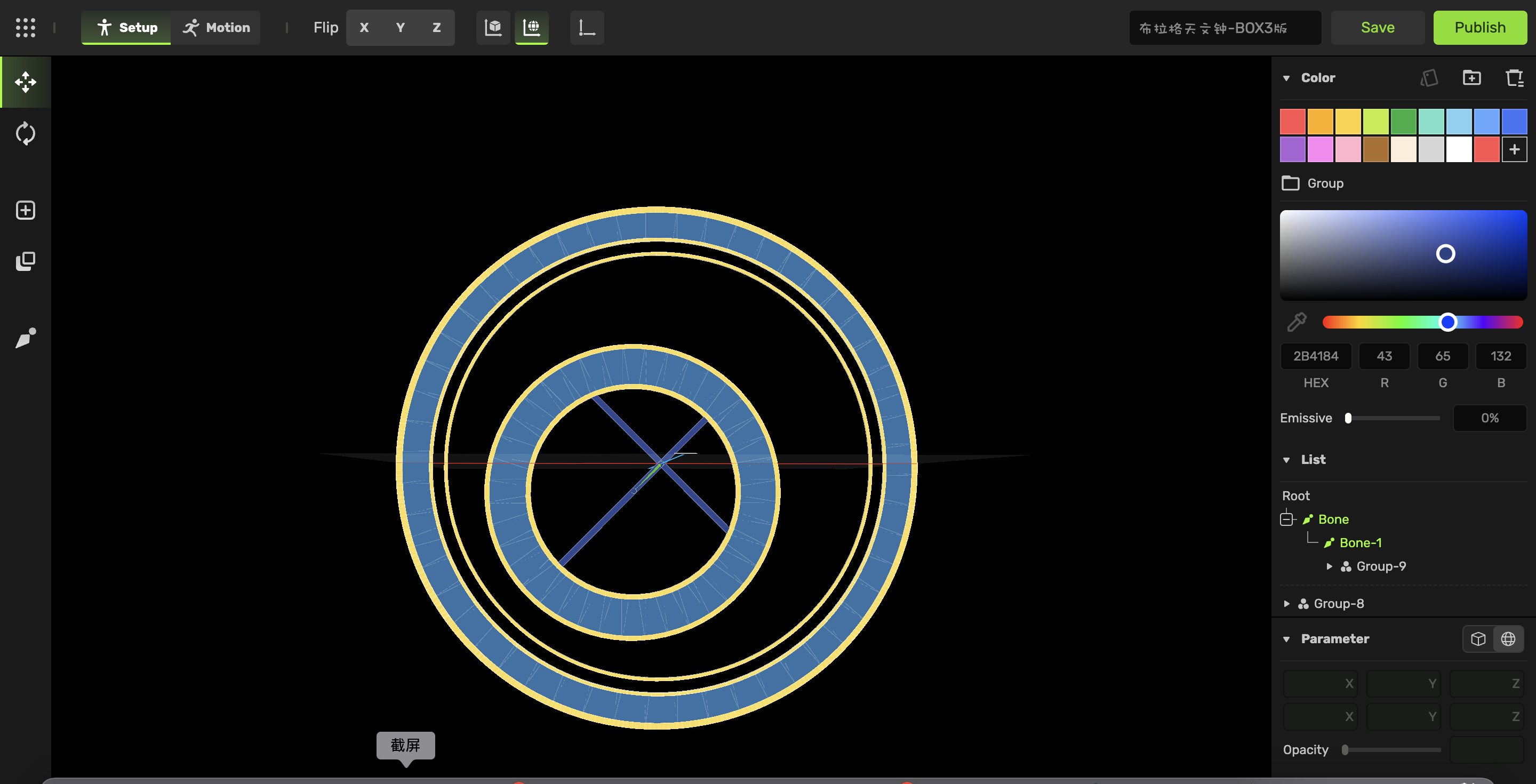Collapse the Color panel section
Screen dimensions: 1536x784
(1286, 78)
